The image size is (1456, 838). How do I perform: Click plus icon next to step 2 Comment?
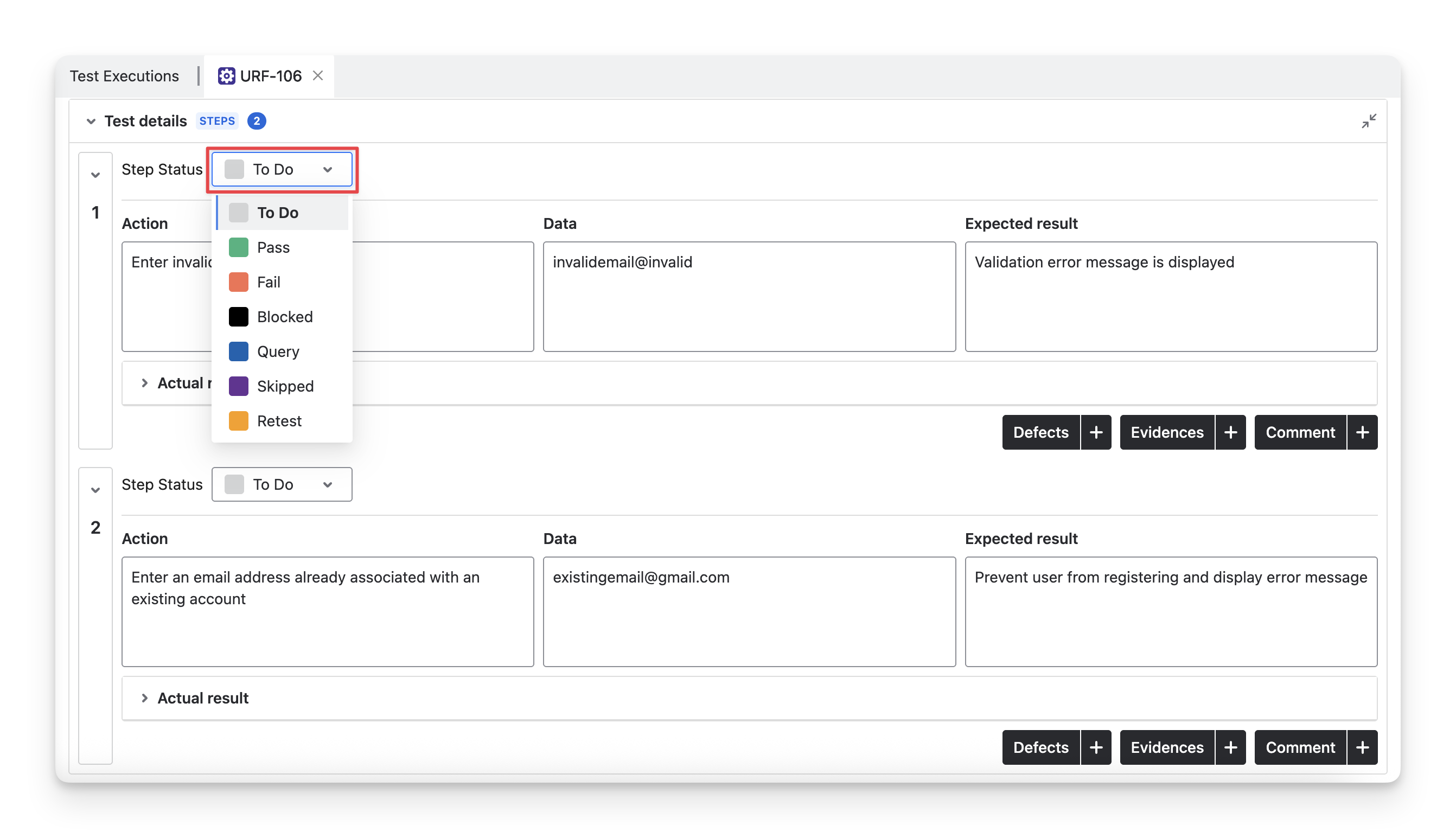[x=1362, y=747]
